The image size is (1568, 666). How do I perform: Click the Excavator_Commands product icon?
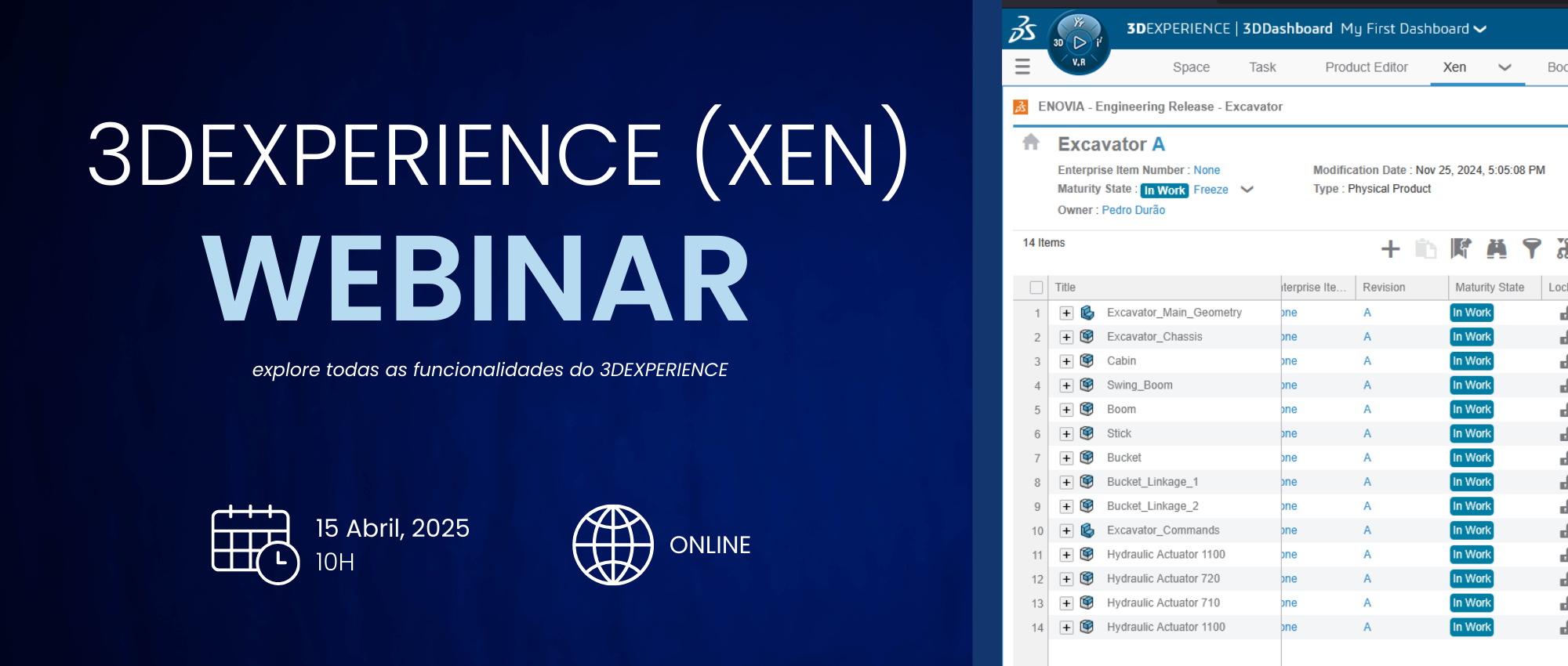[1087, 530]
